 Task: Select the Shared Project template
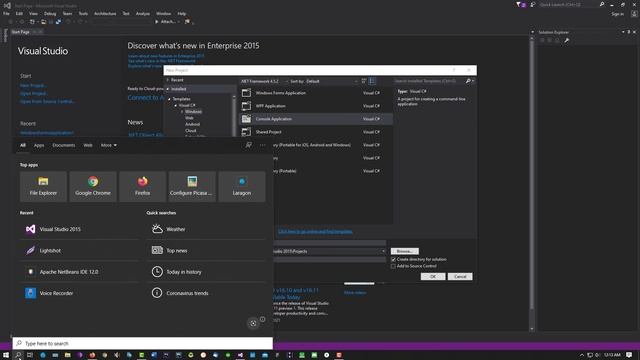coord(316,132)
